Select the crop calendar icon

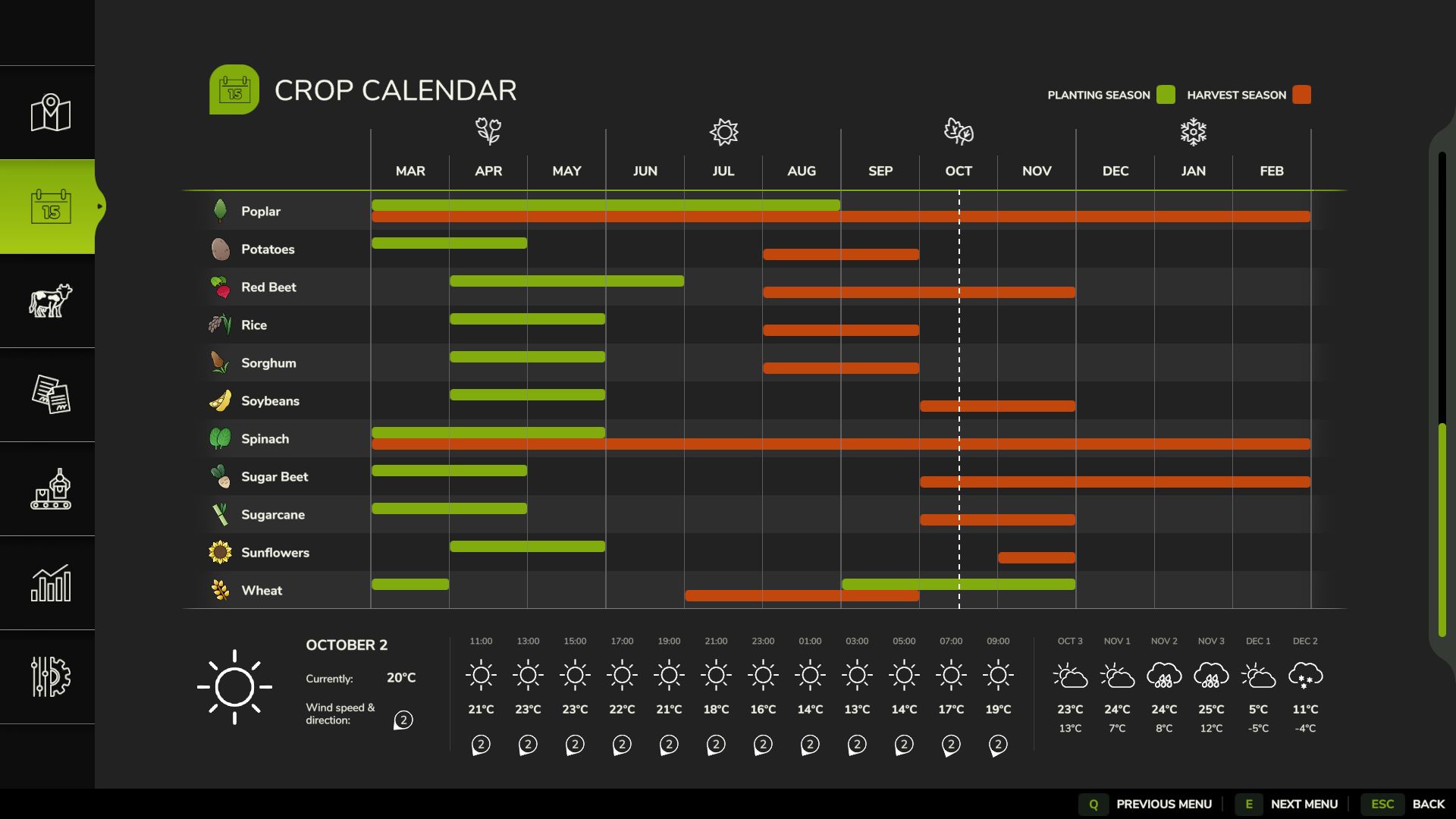50,206
